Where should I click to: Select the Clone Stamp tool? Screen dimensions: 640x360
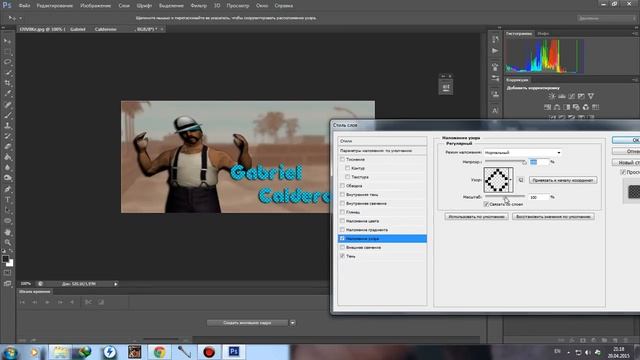7,126
